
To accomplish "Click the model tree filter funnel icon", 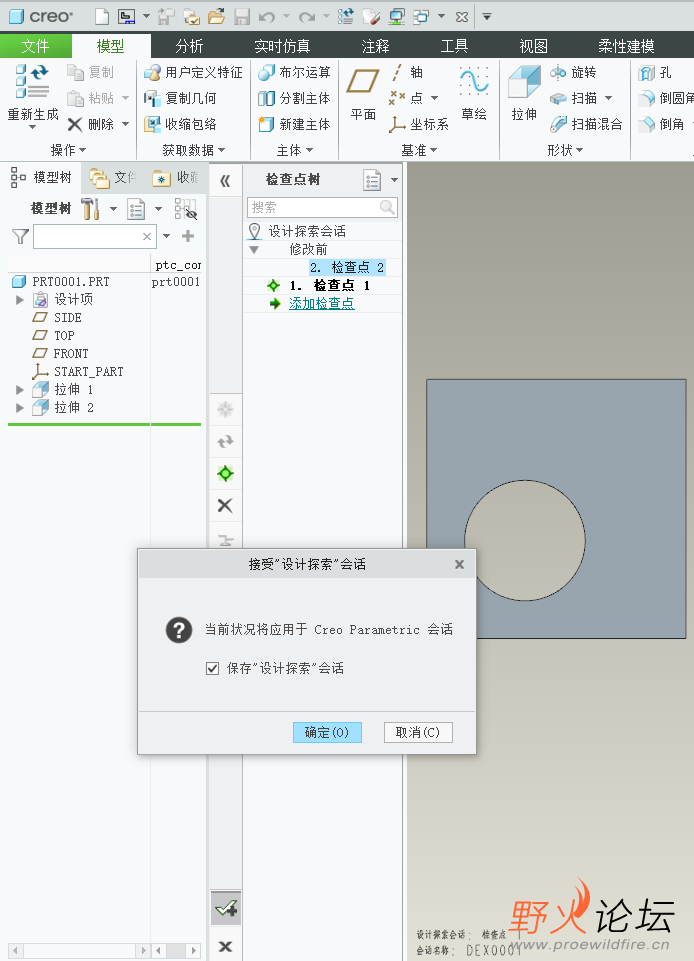I will click(x=20, y=237).
